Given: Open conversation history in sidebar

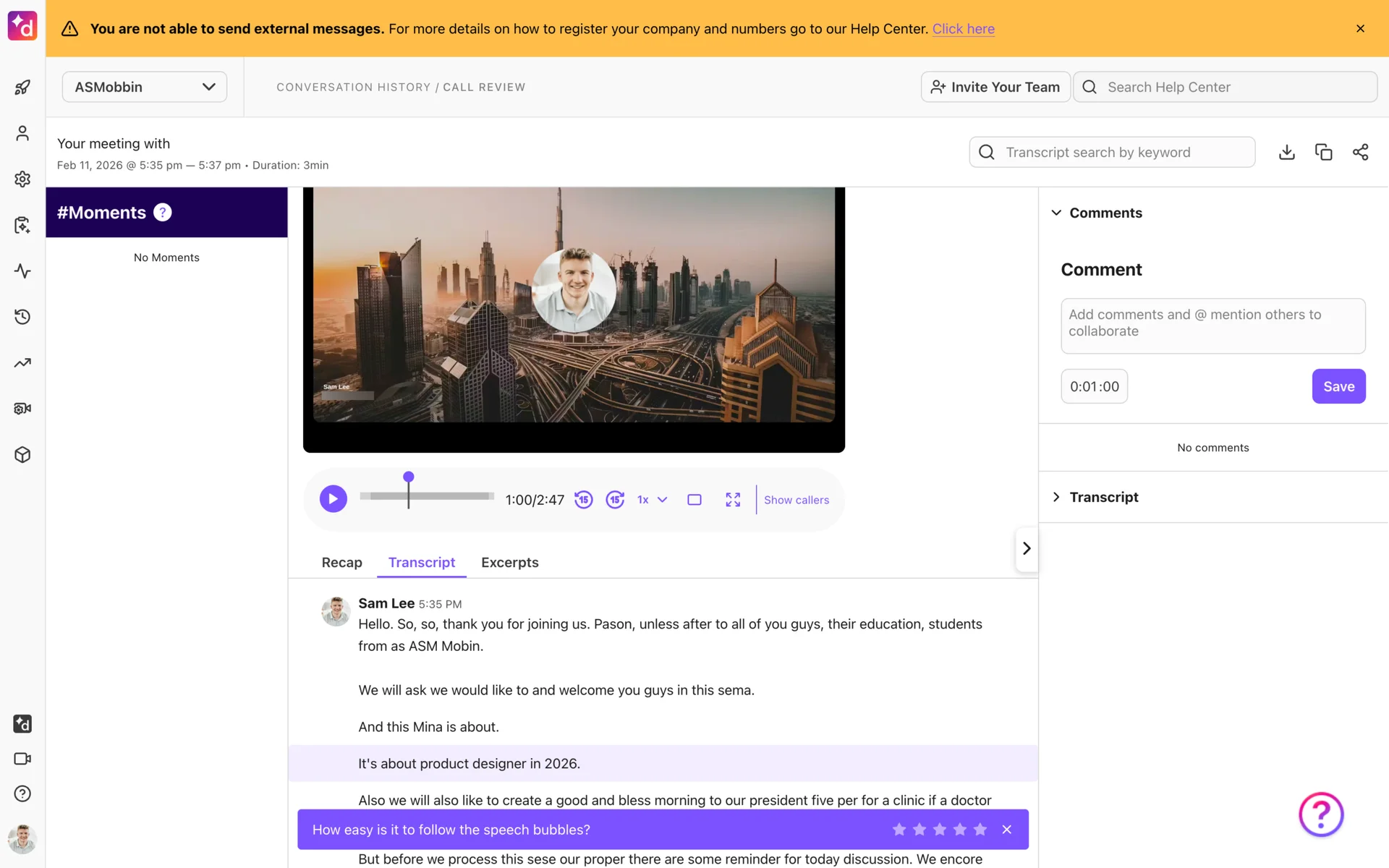Looking at the screenshot, I should click(x=22, y=317).
